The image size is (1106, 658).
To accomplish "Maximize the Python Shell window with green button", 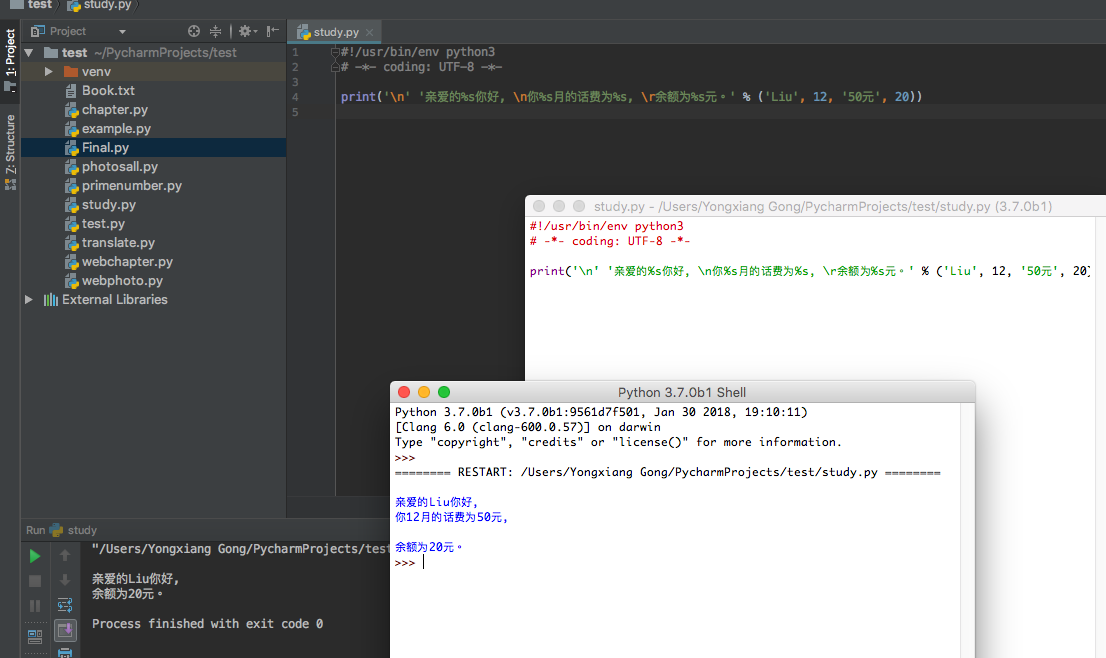I will tap(444, 392).
